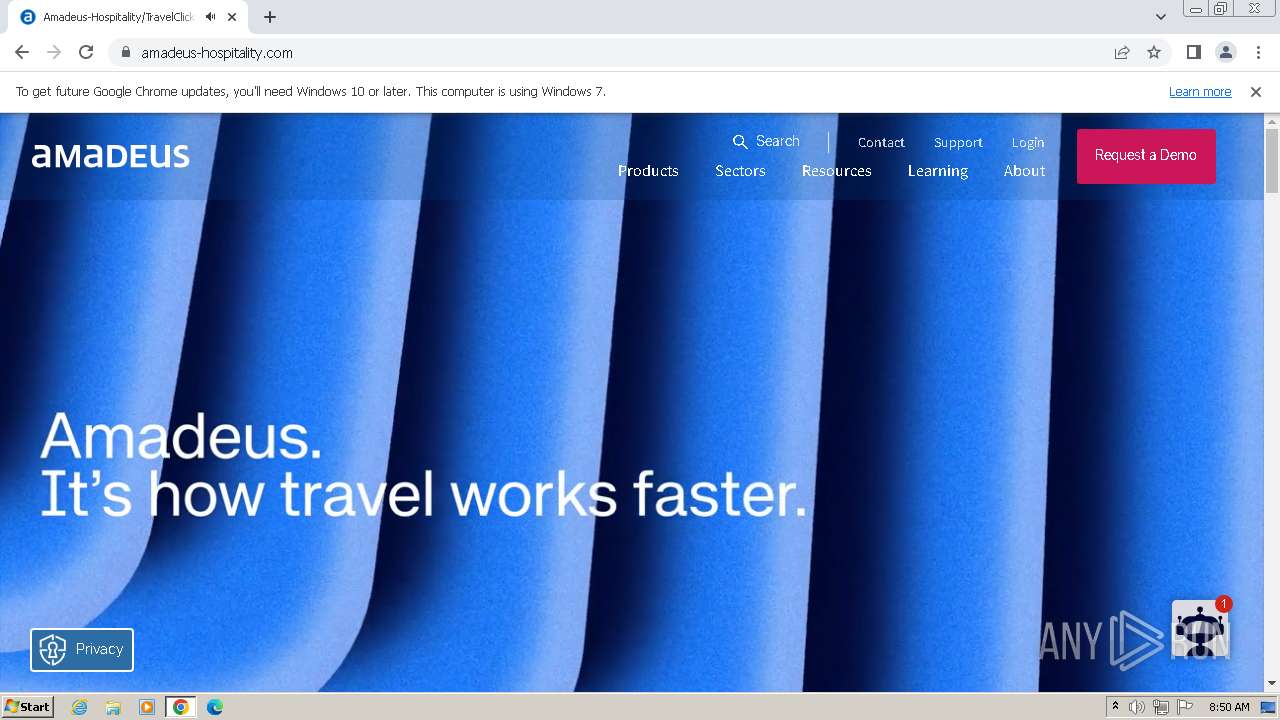Open the site Search
Viewport: 1280px width, 720px height.
(766, 141)
